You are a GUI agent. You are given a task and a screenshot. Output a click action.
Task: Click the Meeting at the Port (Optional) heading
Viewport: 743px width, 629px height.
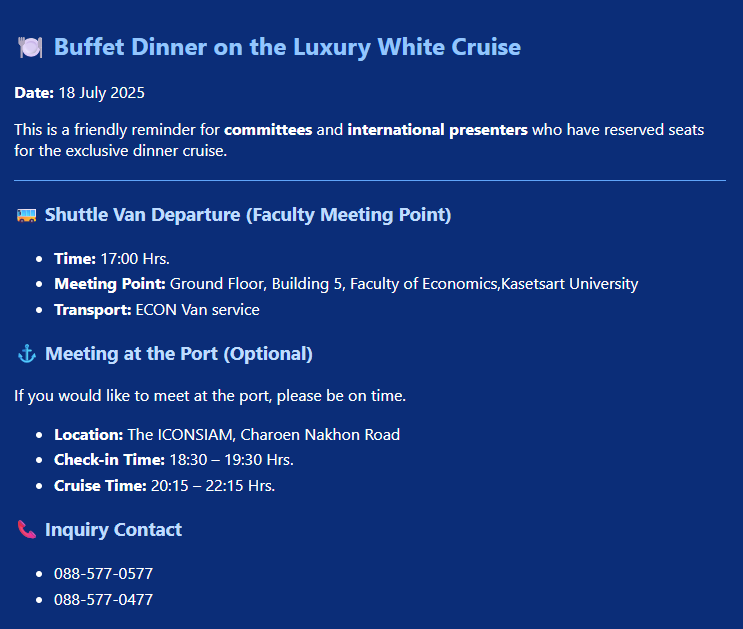pyautogui.click(x=179, y=354)
